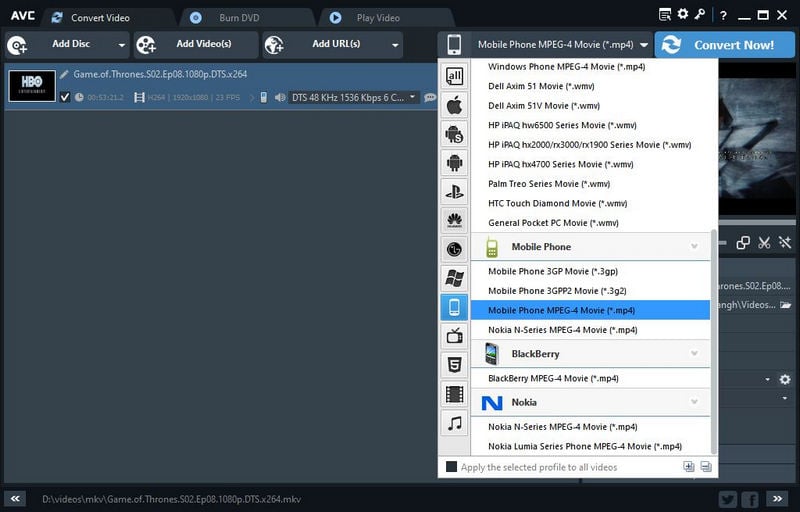This screenshot has height=512, width=800.
Task: Click the Convert Now! button
Action: 724,45
